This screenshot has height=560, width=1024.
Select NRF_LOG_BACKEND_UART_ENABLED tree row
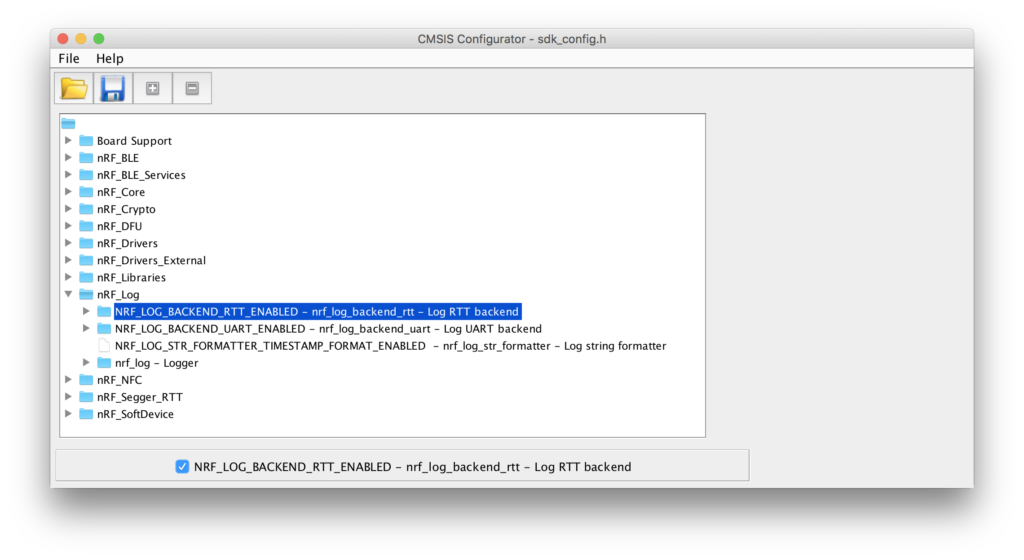click(x=328, y=329)
